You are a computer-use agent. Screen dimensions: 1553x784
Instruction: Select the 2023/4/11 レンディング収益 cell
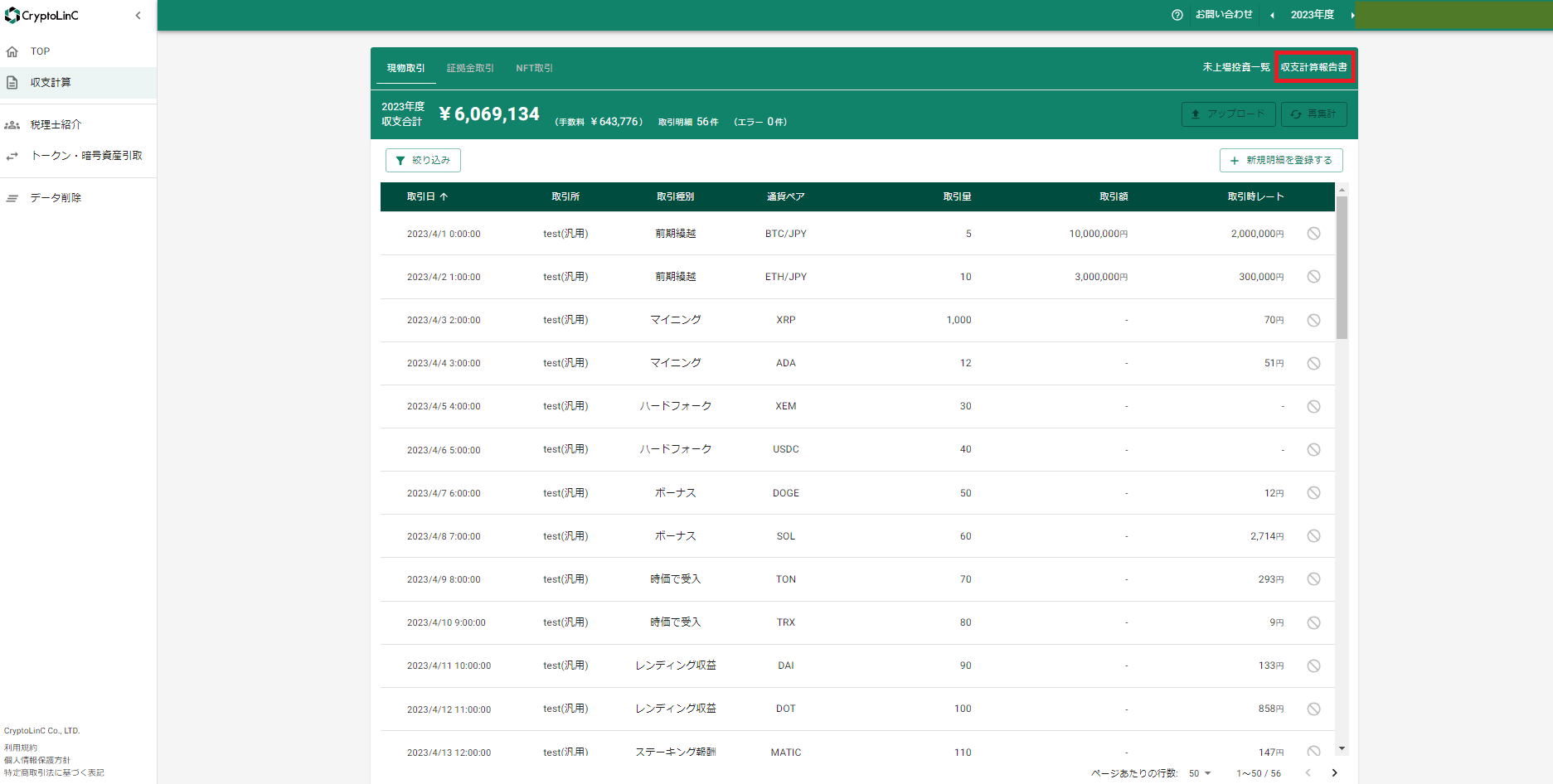tap(676, 665)
